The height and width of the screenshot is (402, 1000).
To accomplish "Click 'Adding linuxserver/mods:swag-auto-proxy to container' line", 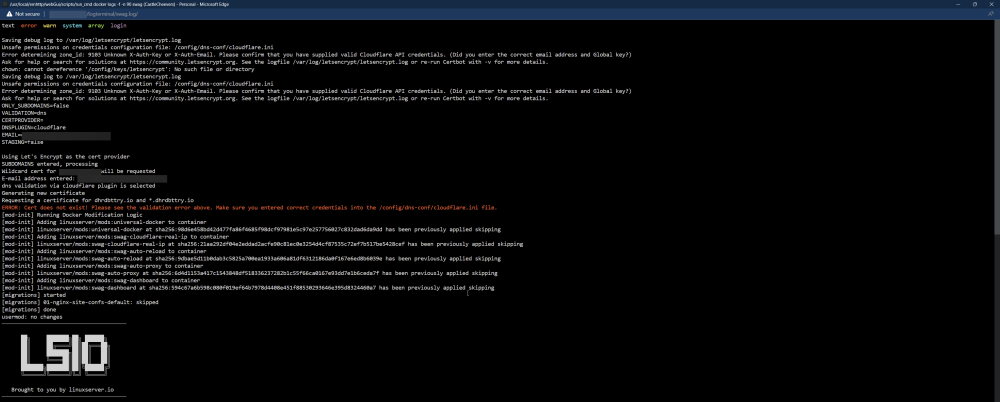I will [x=102, y=266].
